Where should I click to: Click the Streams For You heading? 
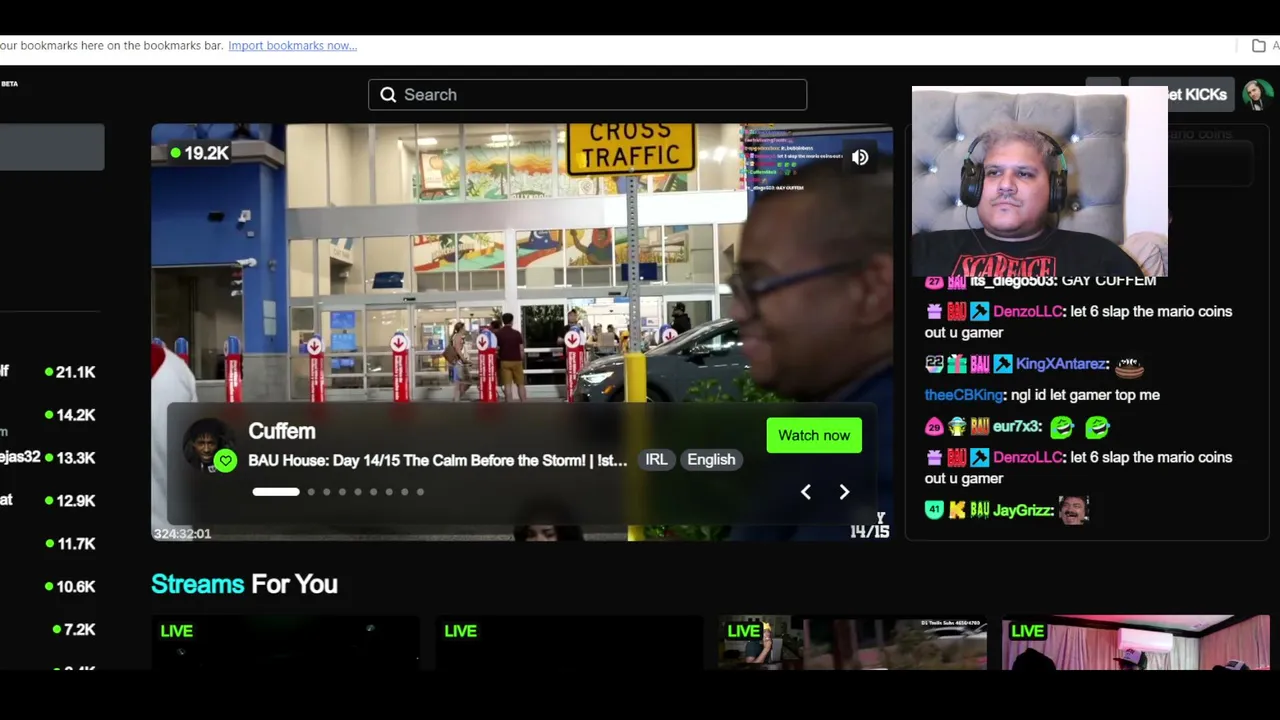(244, 584)
